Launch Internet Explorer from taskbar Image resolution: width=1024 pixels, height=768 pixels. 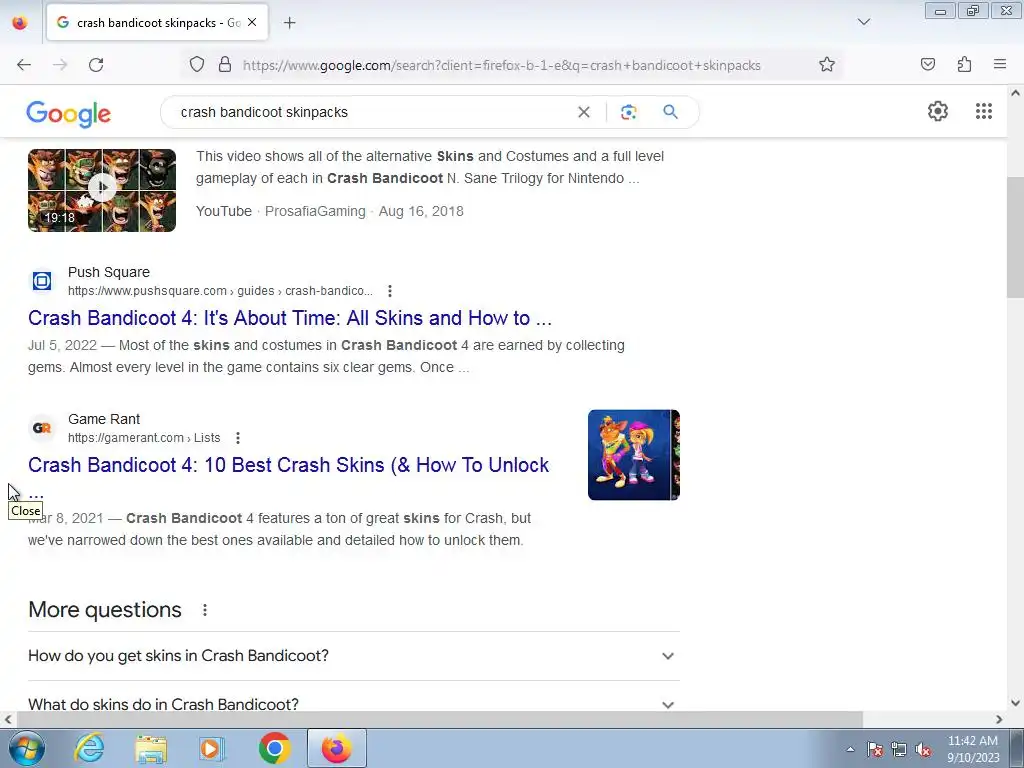pyautogui.click(x=89, y=748)
